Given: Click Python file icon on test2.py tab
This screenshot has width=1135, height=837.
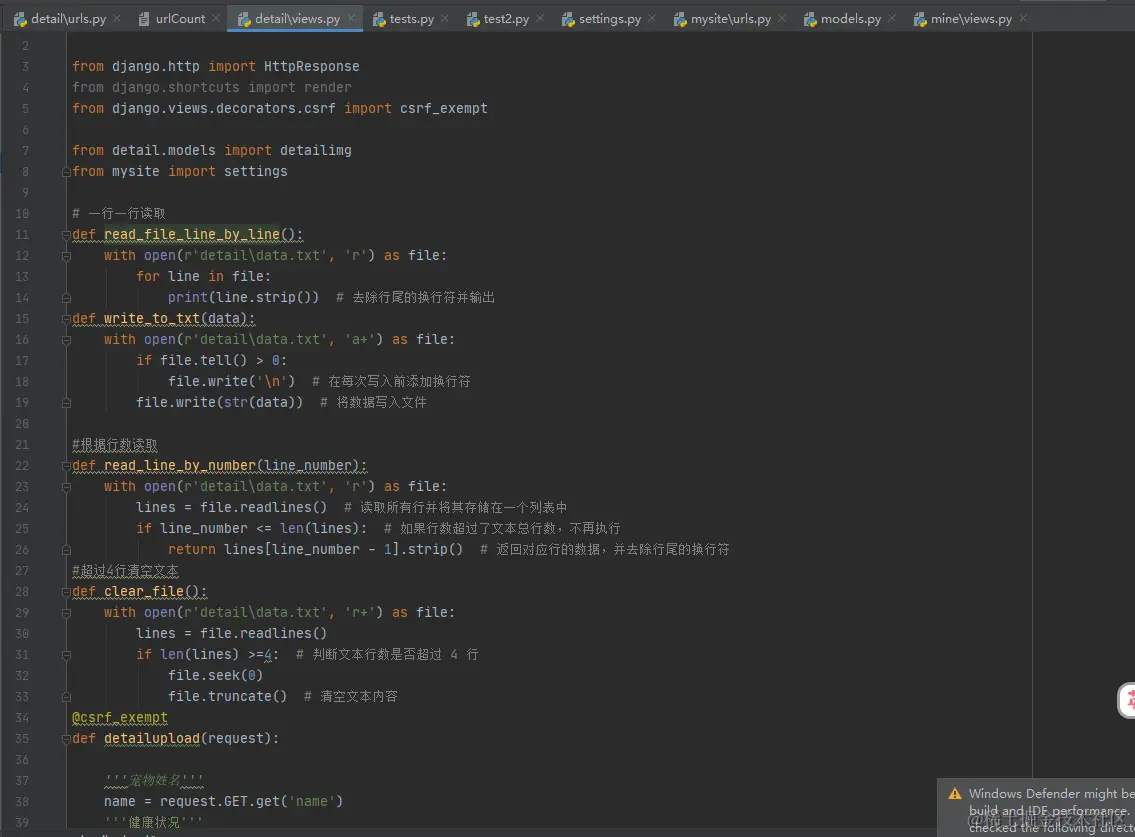Looking at the screenshot, I should coord(473,20).
